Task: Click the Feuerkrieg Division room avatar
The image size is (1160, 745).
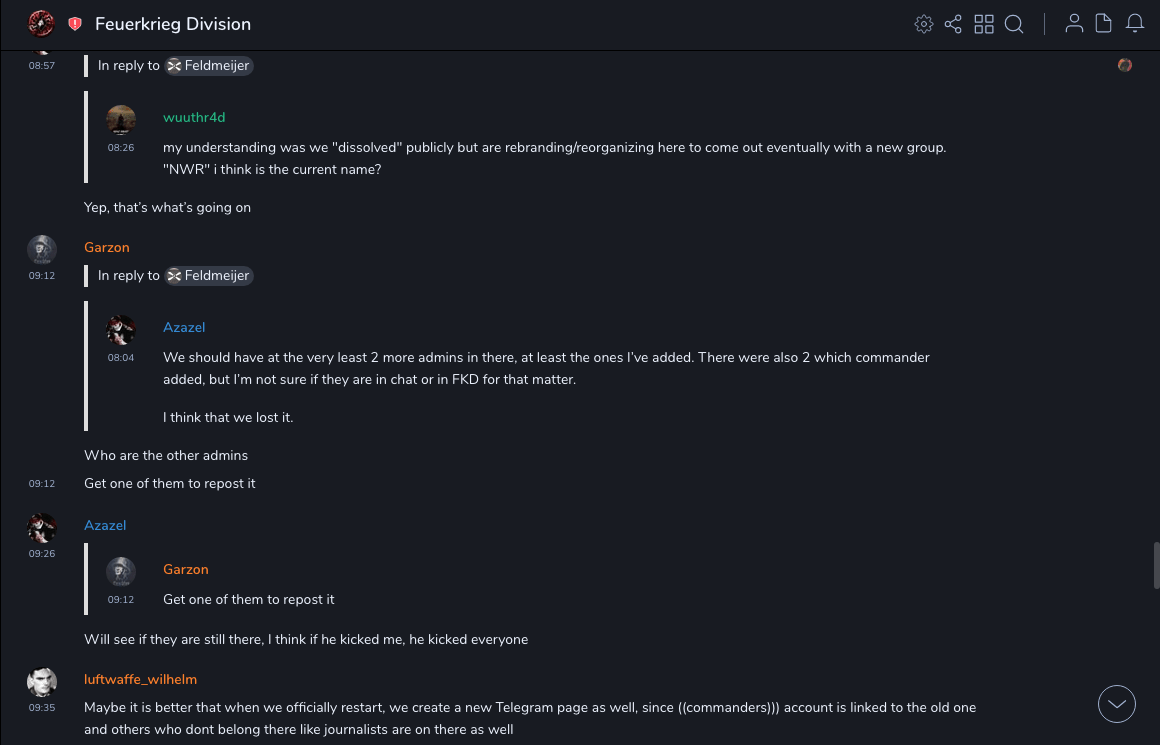Action: click(41, 24)
